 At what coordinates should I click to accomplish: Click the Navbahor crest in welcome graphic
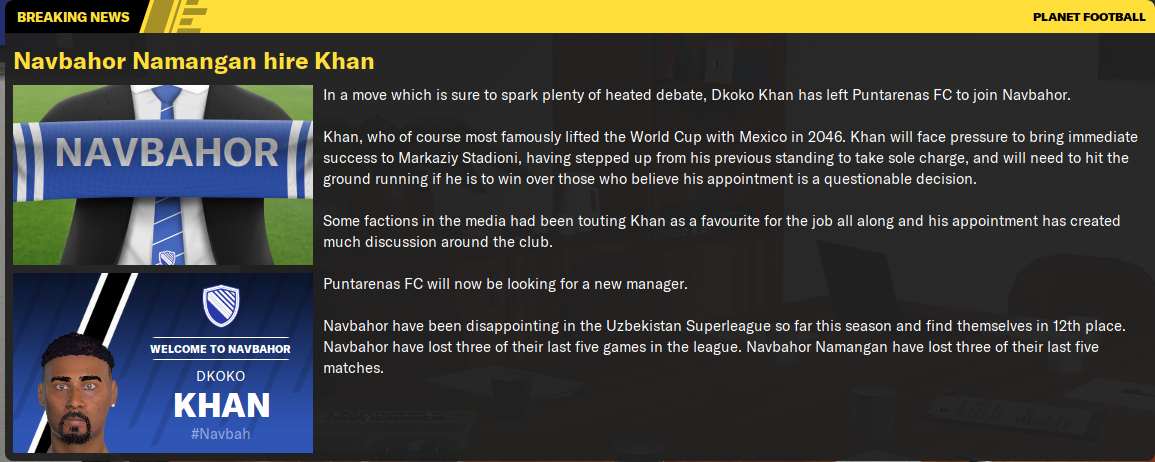coord(220,307)
